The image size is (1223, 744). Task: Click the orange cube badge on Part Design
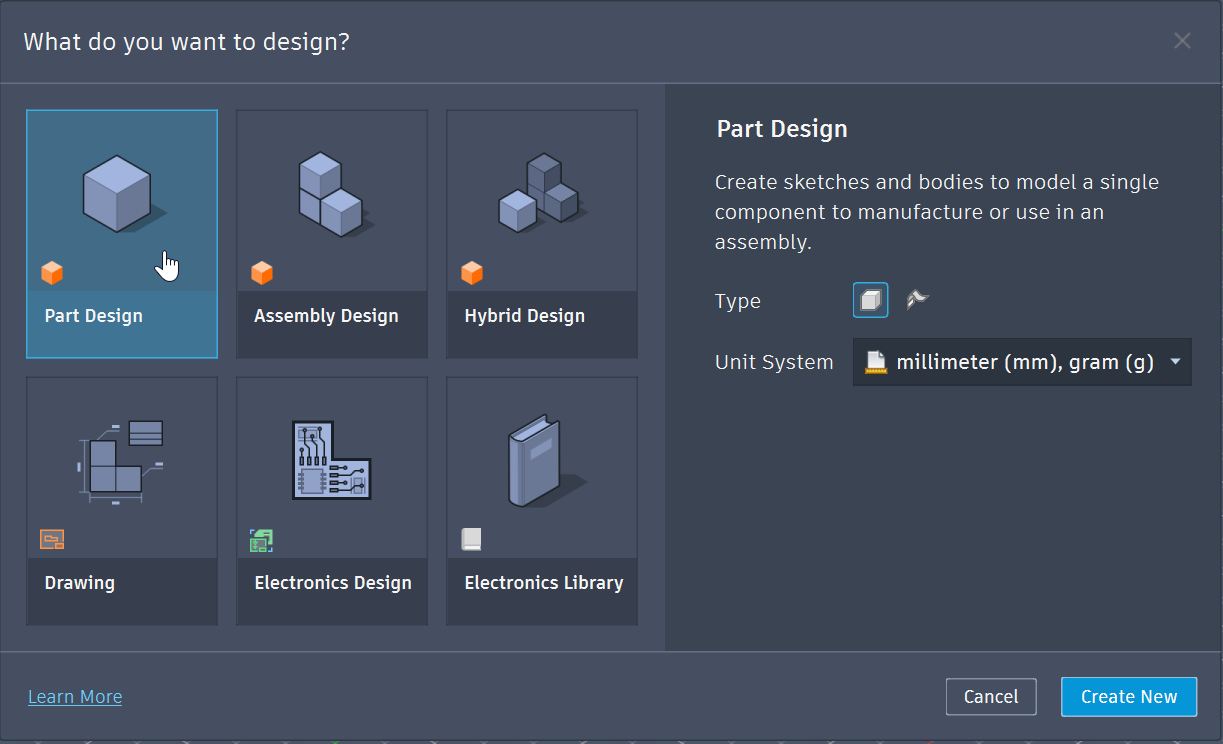tap(51, 272)
